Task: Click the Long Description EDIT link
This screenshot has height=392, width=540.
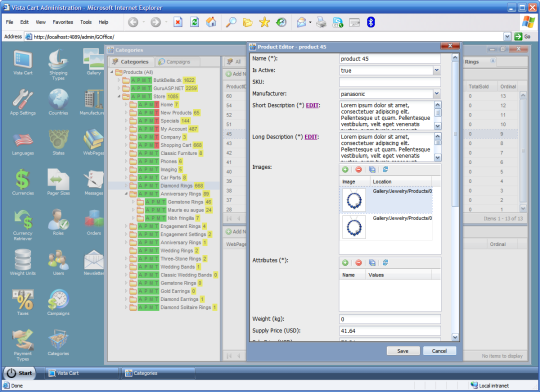Action: [311, 137]
